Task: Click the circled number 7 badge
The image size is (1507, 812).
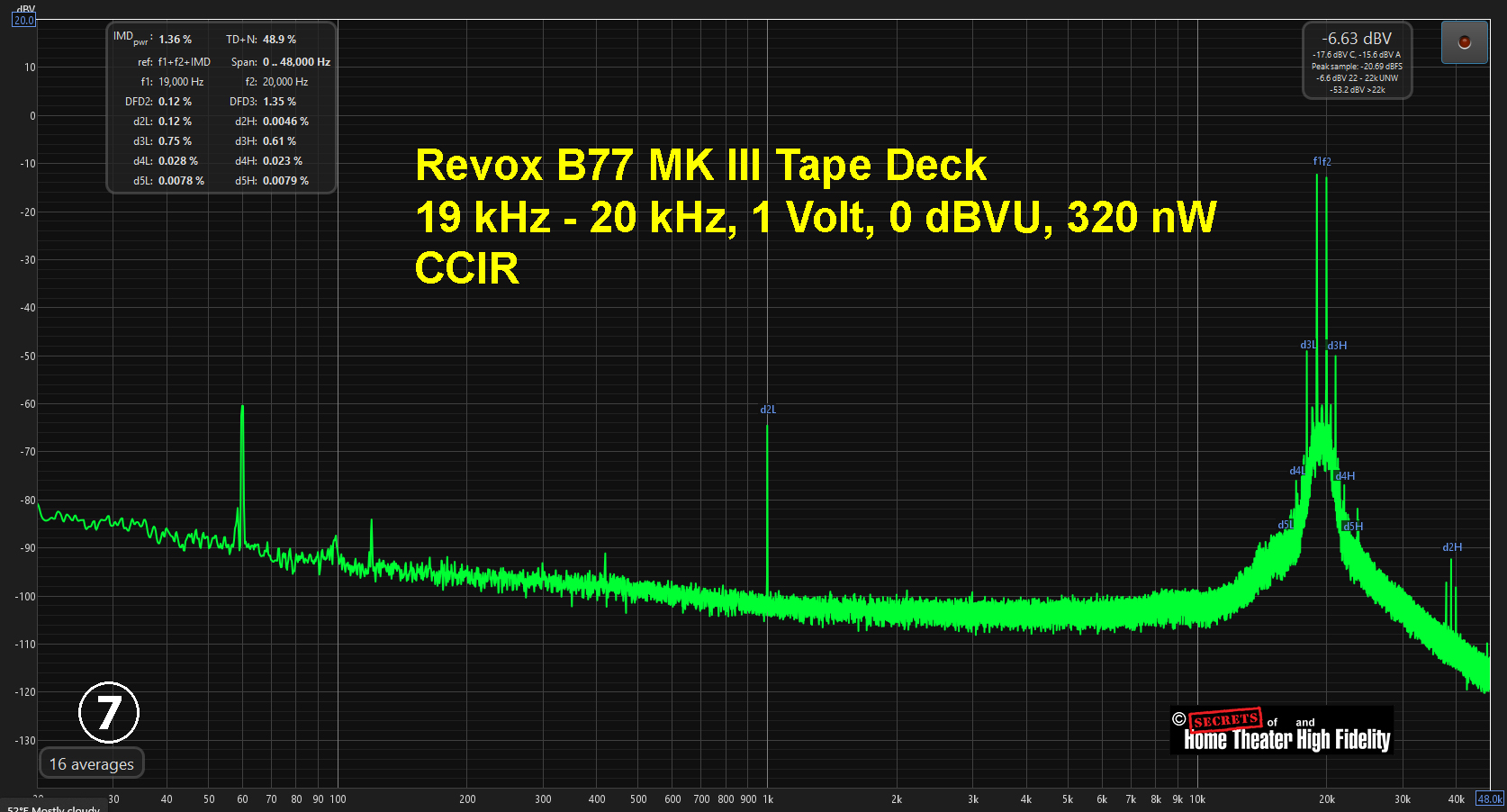Action: tap(109, 712)
